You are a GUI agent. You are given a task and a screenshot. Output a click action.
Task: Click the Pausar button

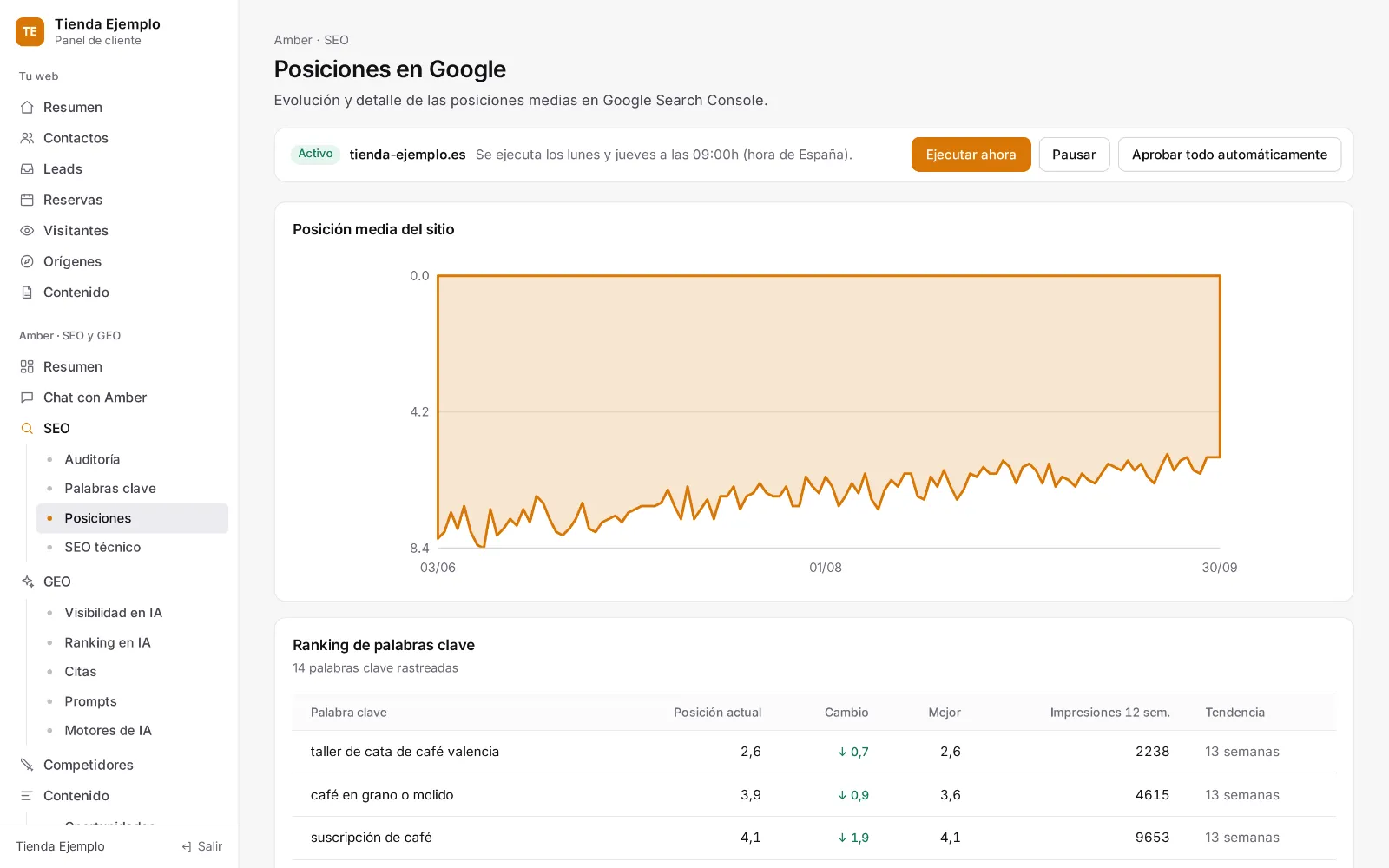1074,155
